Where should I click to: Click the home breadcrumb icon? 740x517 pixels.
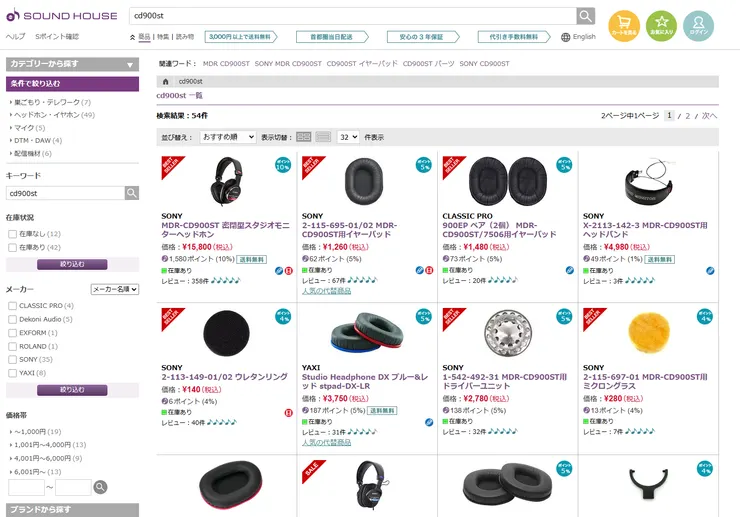(x=166, y=81)
